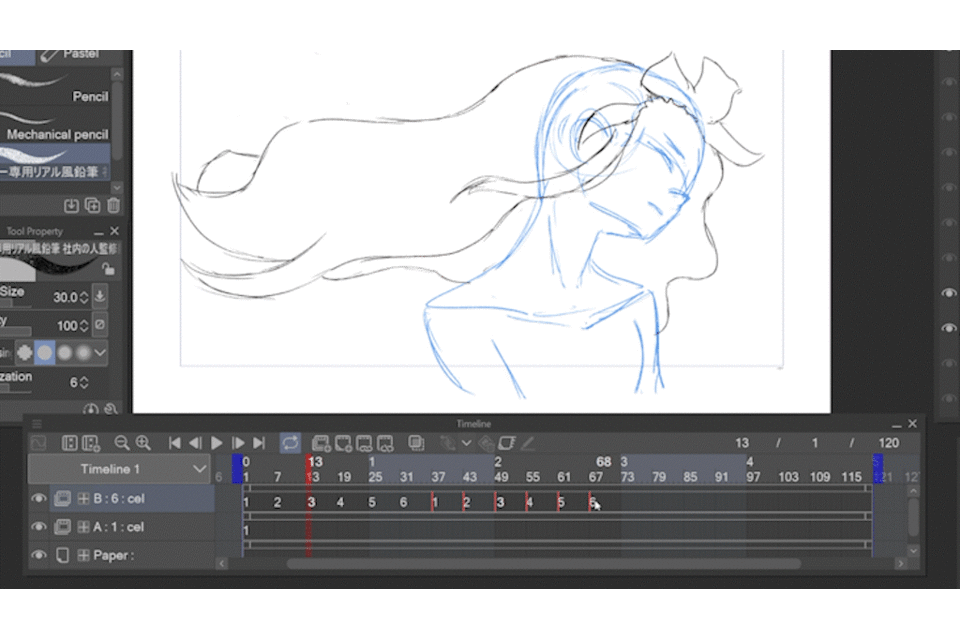This screenshot has width=960, height=640.
Task: Click New animation folder icon
Action: 321,443
